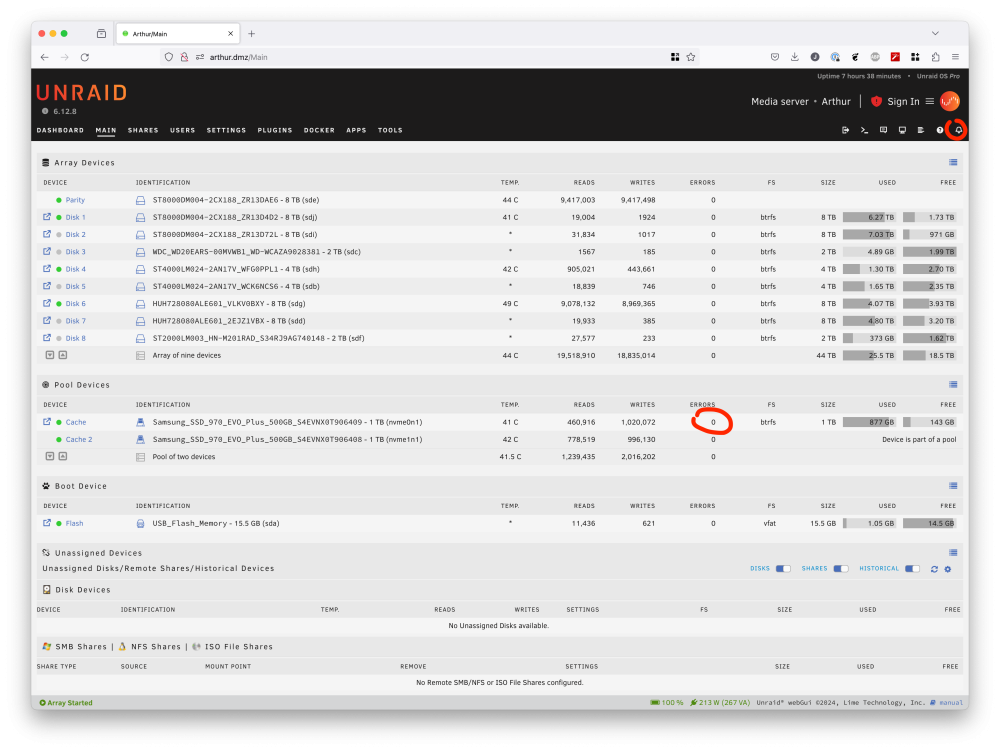Screen dimensions: 1000x751
Task: Spin up pool devices arrow
Action: coord(62,456)
